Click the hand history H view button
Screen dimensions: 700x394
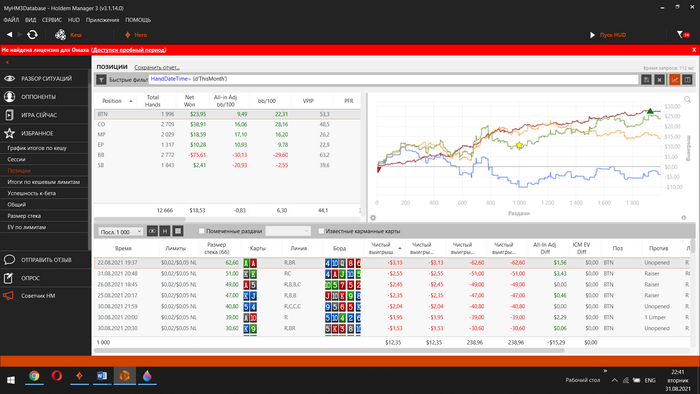tap(165, 231)
